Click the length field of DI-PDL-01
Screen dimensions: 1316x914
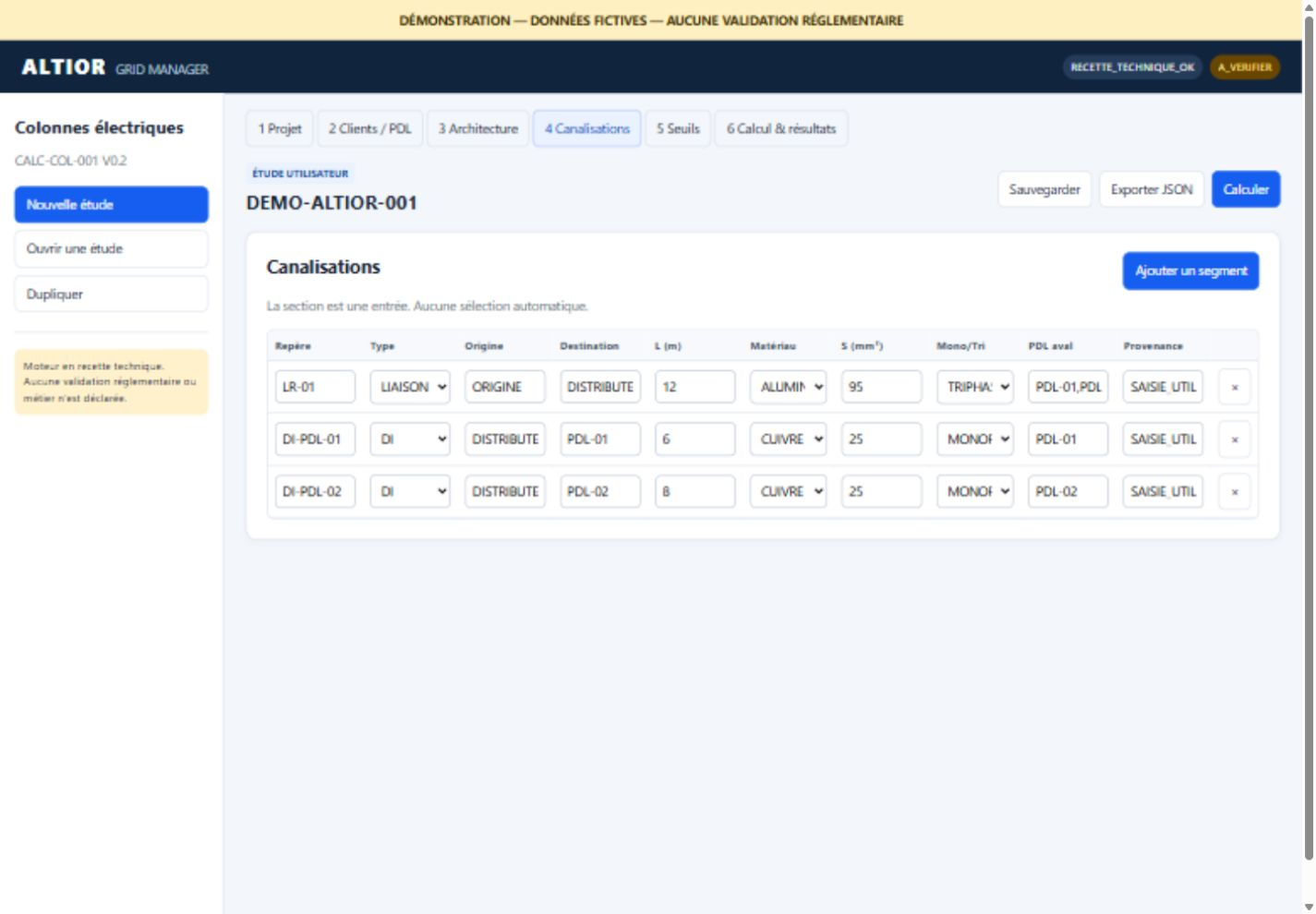click(x=695, y=439)
